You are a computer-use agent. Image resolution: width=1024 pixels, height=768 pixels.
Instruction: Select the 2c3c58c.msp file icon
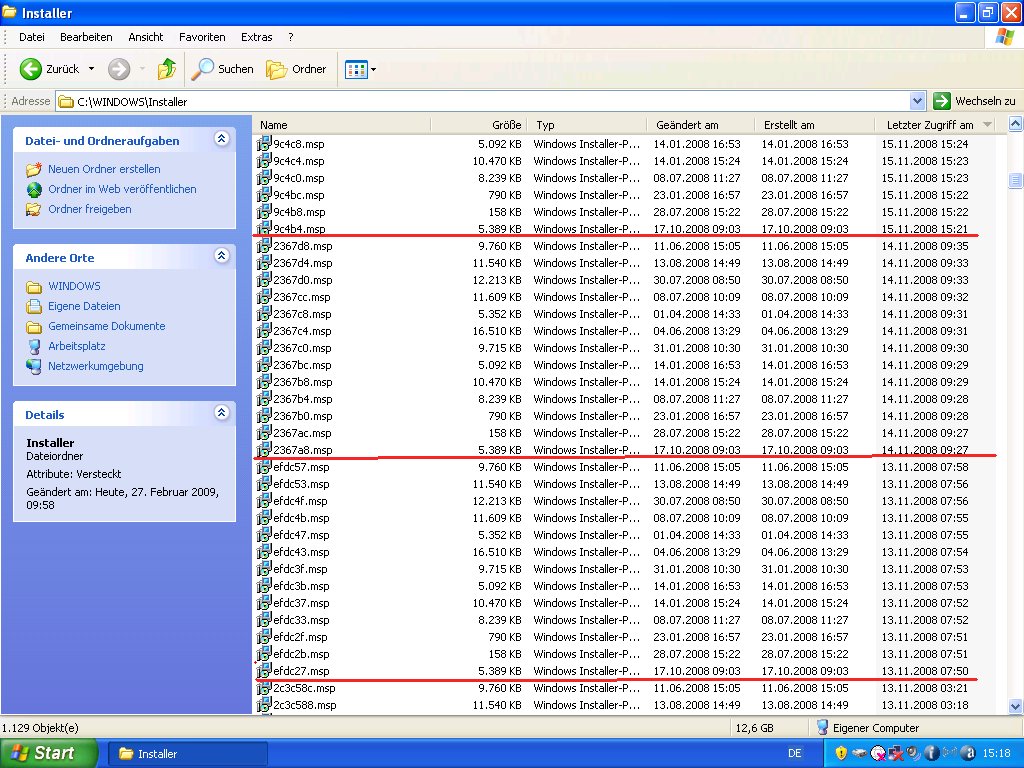point(264,688)
